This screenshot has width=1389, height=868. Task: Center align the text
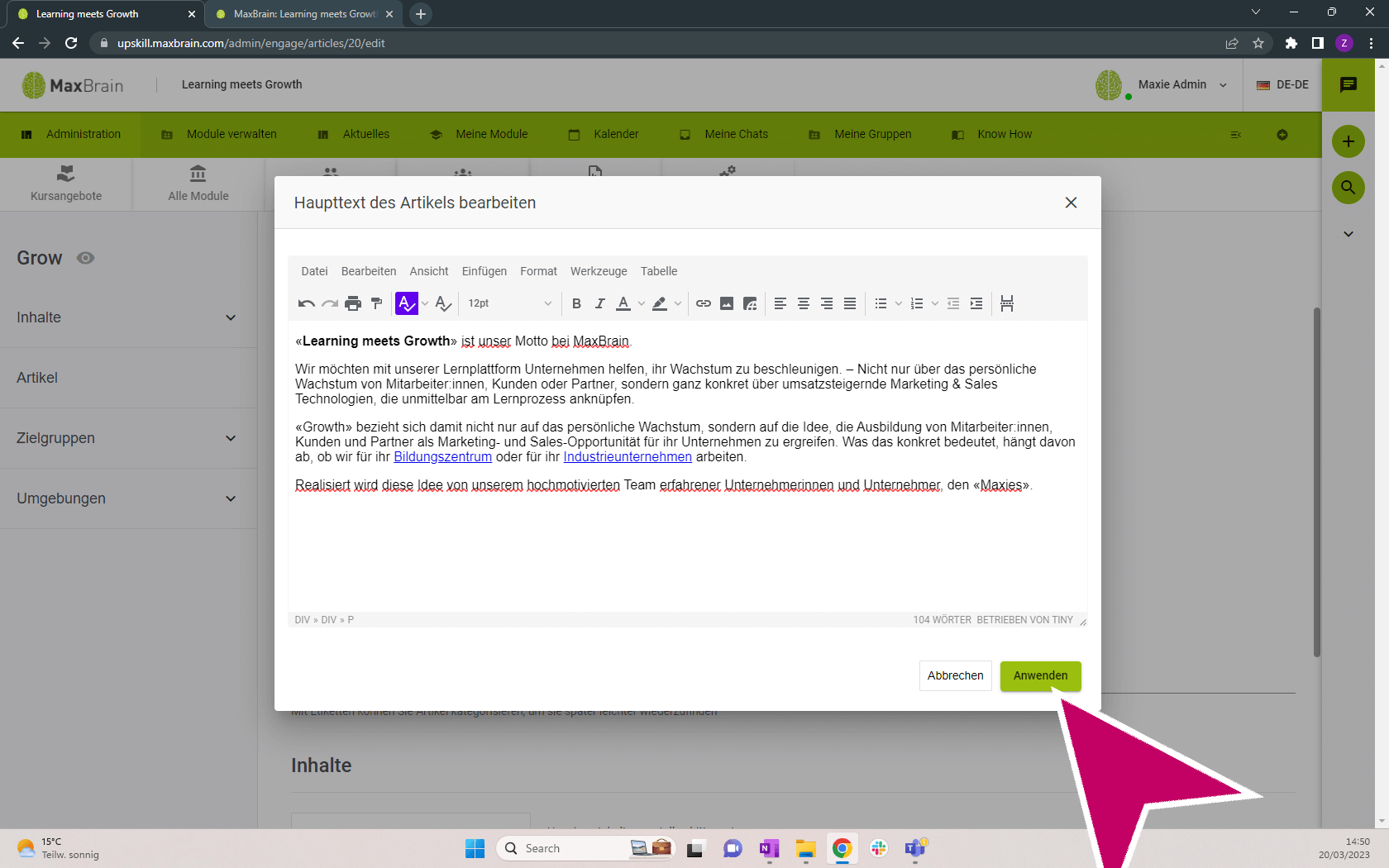[x=803, y=303]
